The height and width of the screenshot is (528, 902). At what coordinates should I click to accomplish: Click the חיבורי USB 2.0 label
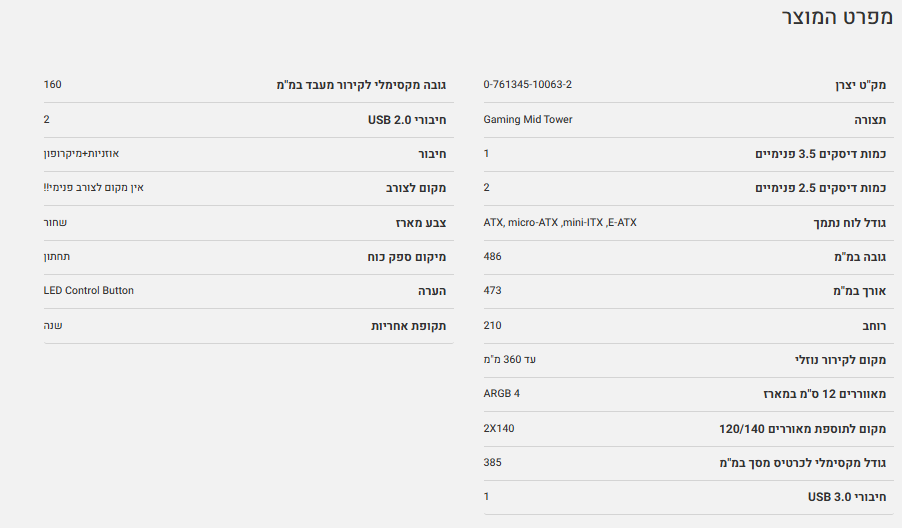(407, 120)
